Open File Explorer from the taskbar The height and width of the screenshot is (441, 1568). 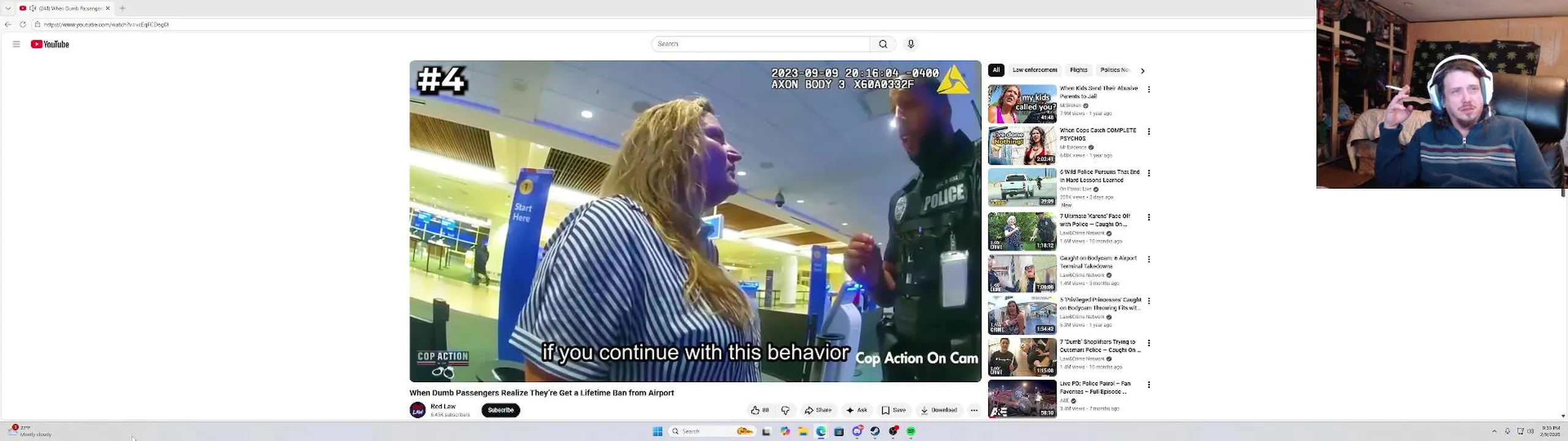pos(803,432)
